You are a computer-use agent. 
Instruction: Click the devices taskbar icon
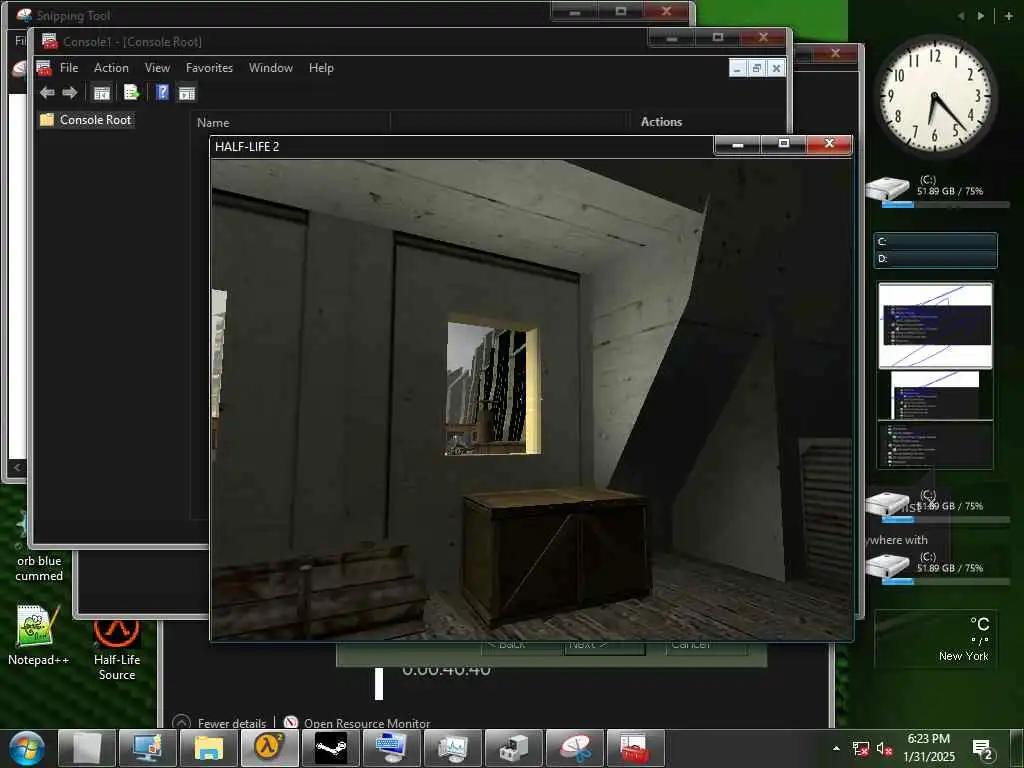pyautogui.click(x=513, y=748)
